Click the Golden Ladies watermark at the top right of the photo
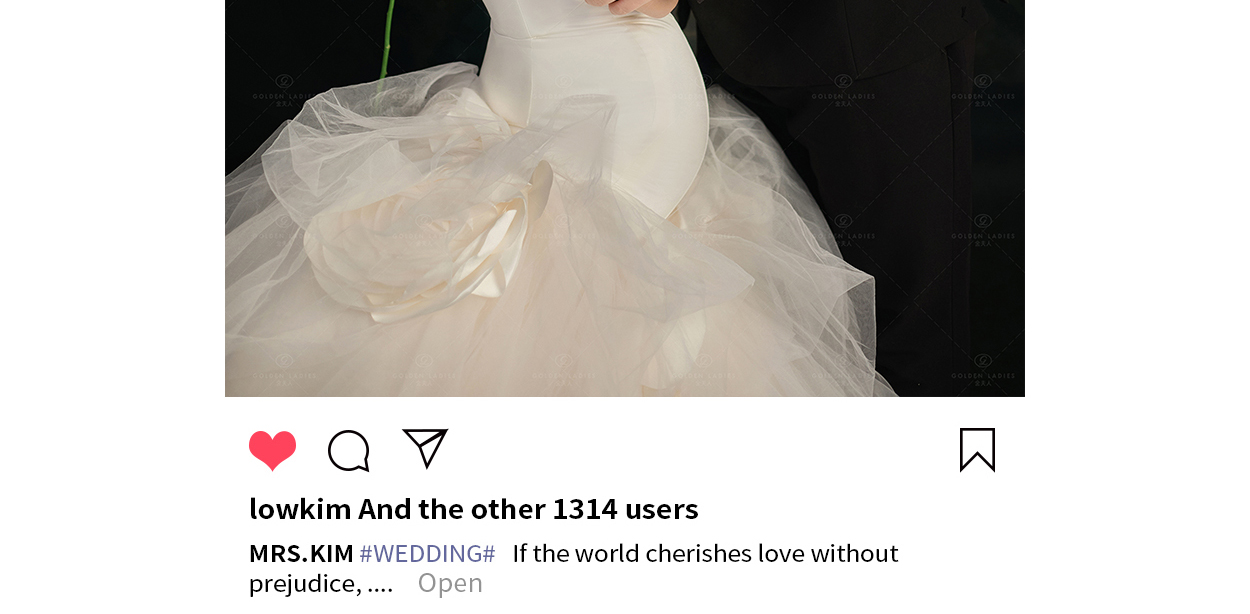The image size is (1250, 614). tap(983, 90)
